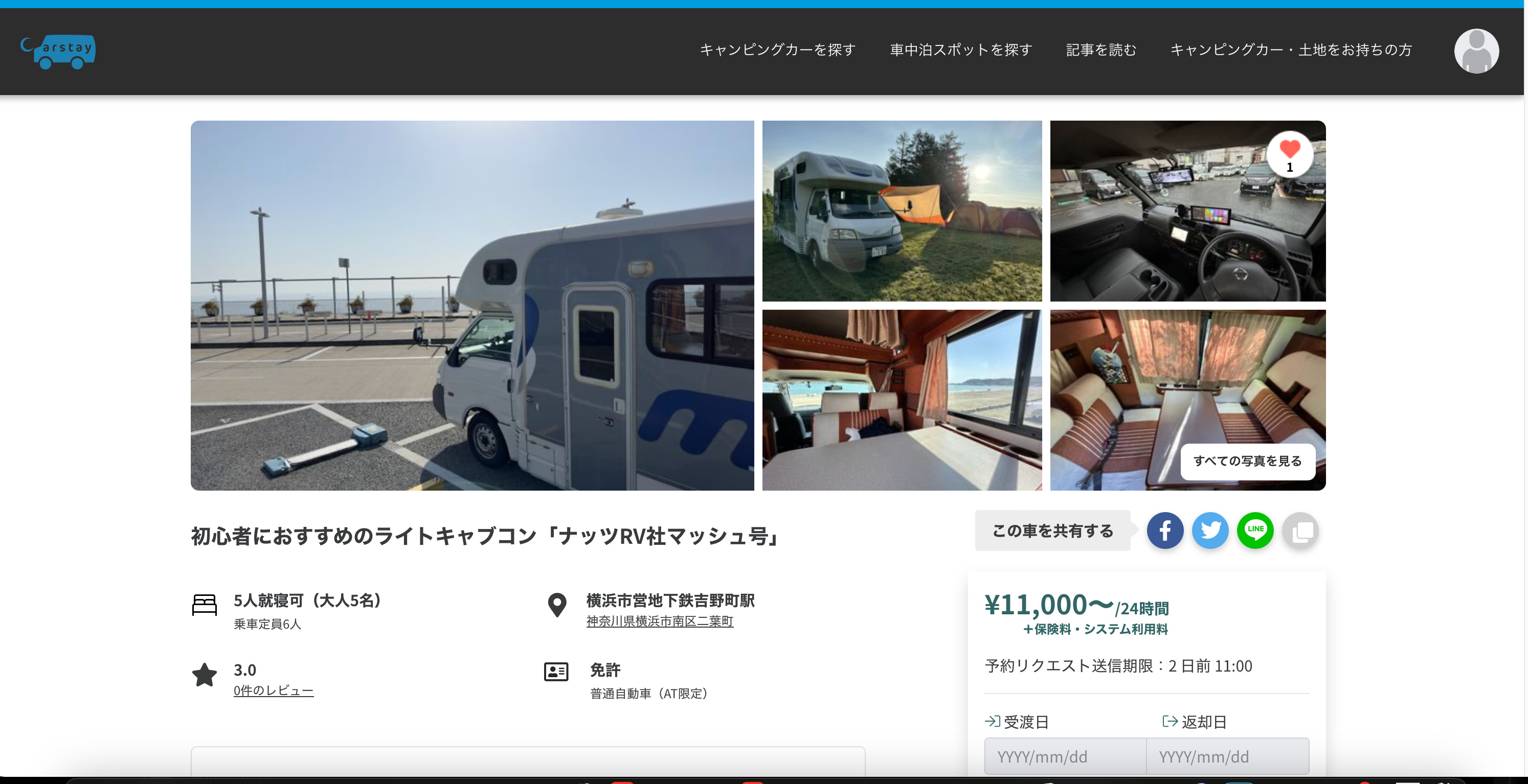The image size is (1528, 784).
Task: Open 神奈川県横浜市南区二葉町 address link
Action: click(660, 621)
